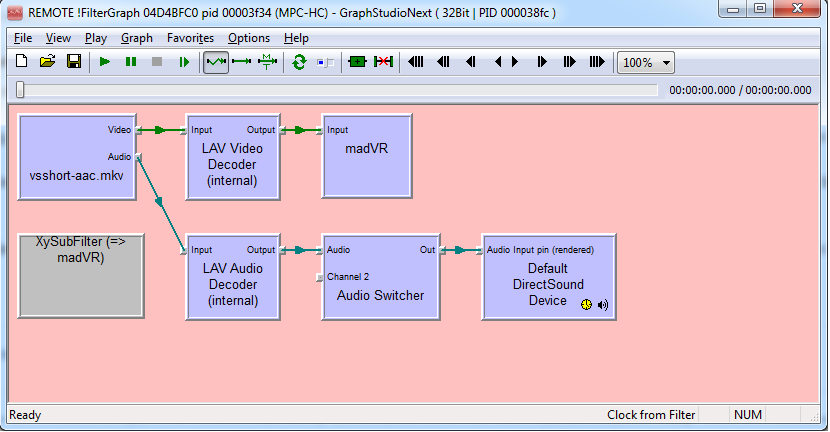Click the playback time readout 00:00:00.000
Image resolution: width=830 pixels, height=432 pixels.
click(x=740, y=90)
